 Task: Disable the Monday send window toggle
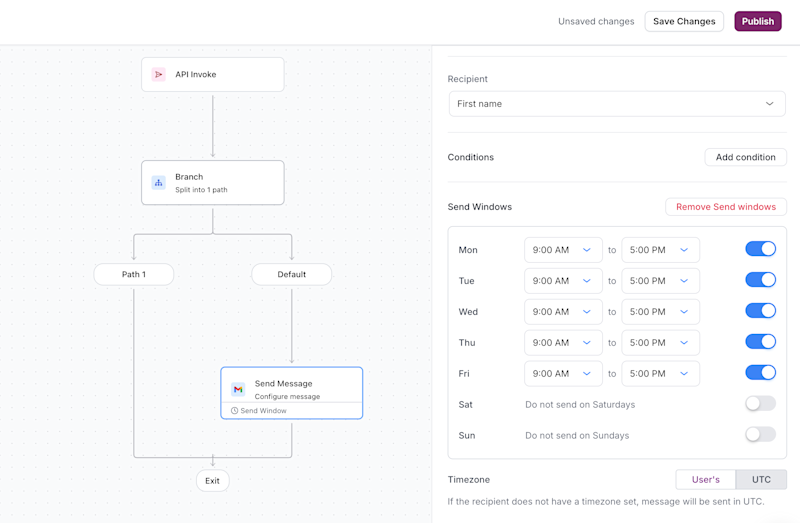760,249
